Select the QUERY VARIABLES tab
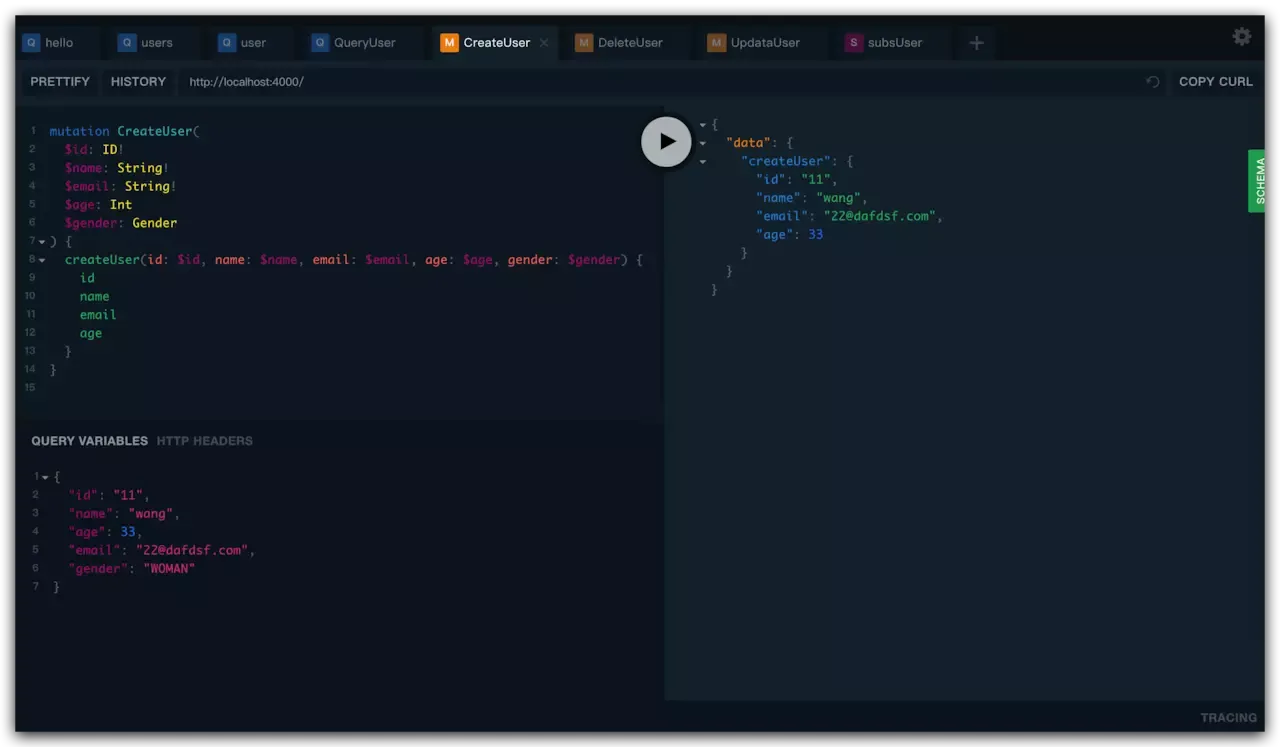Viewport: 1280px width, 747px height. [89, 441]
